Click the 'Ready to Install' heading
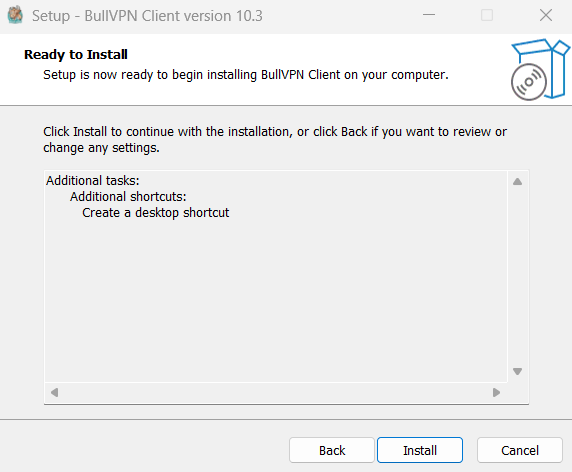 (x=76, y=55)
